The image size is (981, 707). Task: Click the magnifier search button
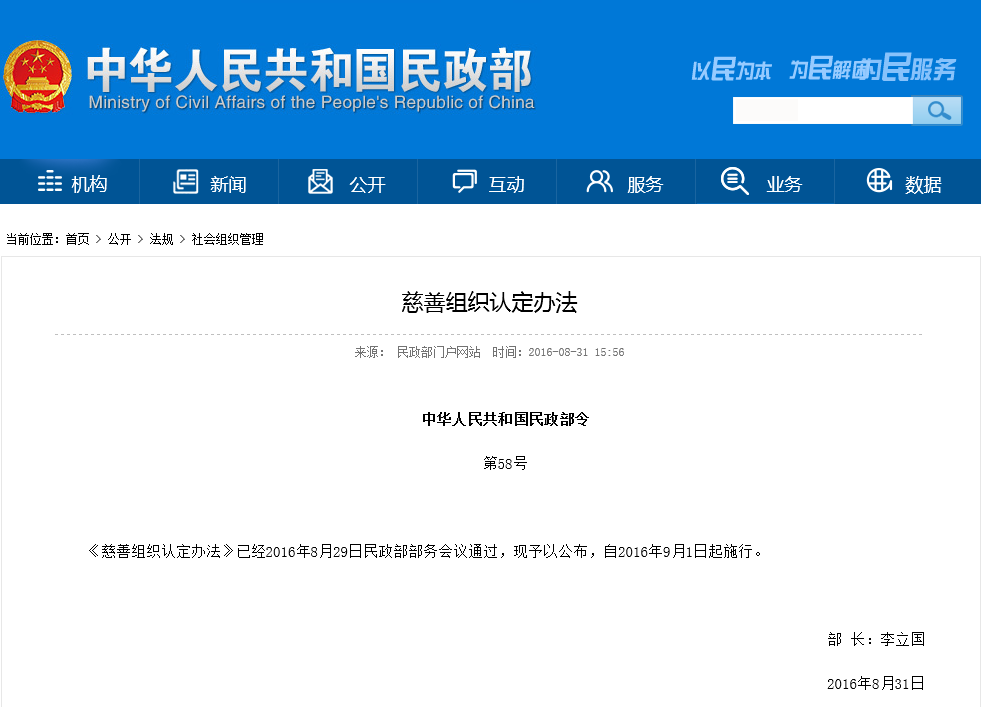tap(937, 111)
